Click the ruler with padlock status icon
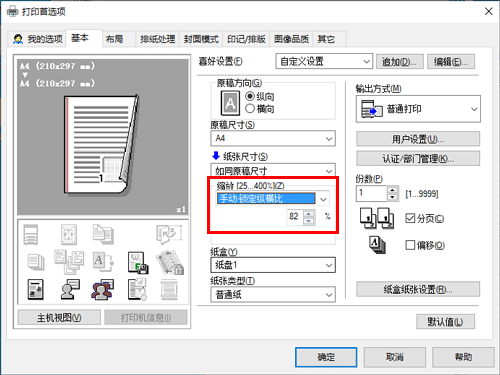The width and height of the screenshot is (500, 375). pos(170,263)
